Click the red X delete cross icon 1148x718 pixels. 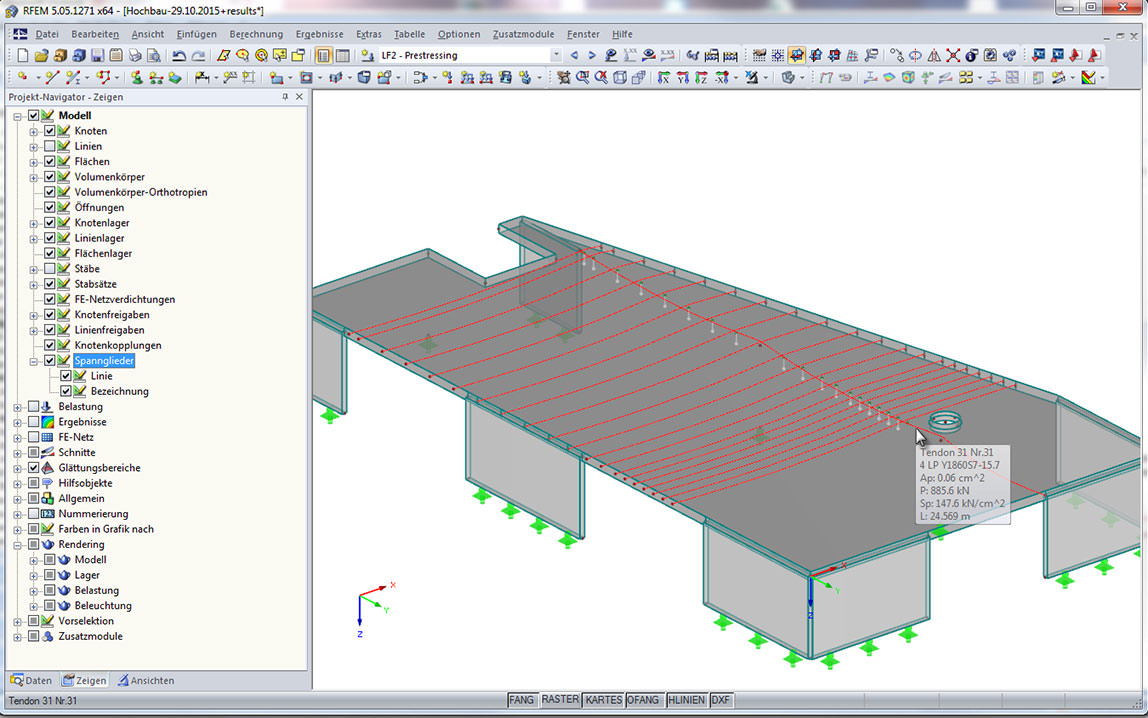[953, 55]
